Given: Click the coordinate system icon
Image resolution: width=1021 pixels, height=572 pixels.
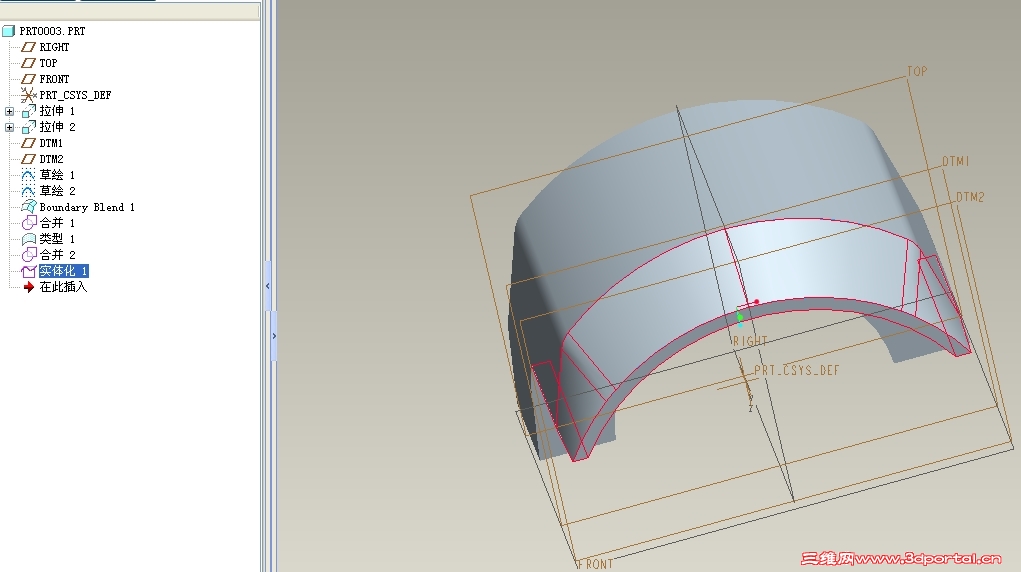Looking at the screenshot, I should [28, 95].
